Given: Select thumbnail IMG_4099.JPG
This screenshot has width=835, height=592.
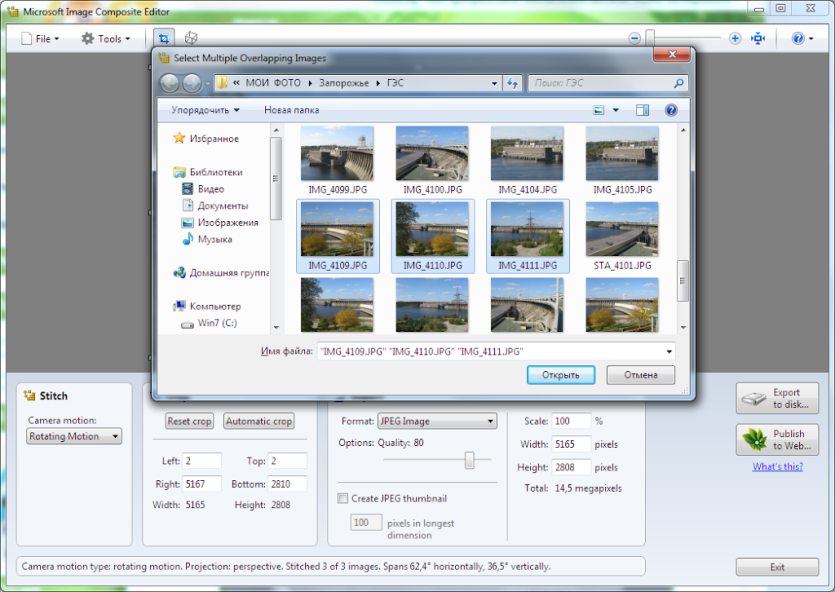Looking at the screenshot, I should [338, 161].
